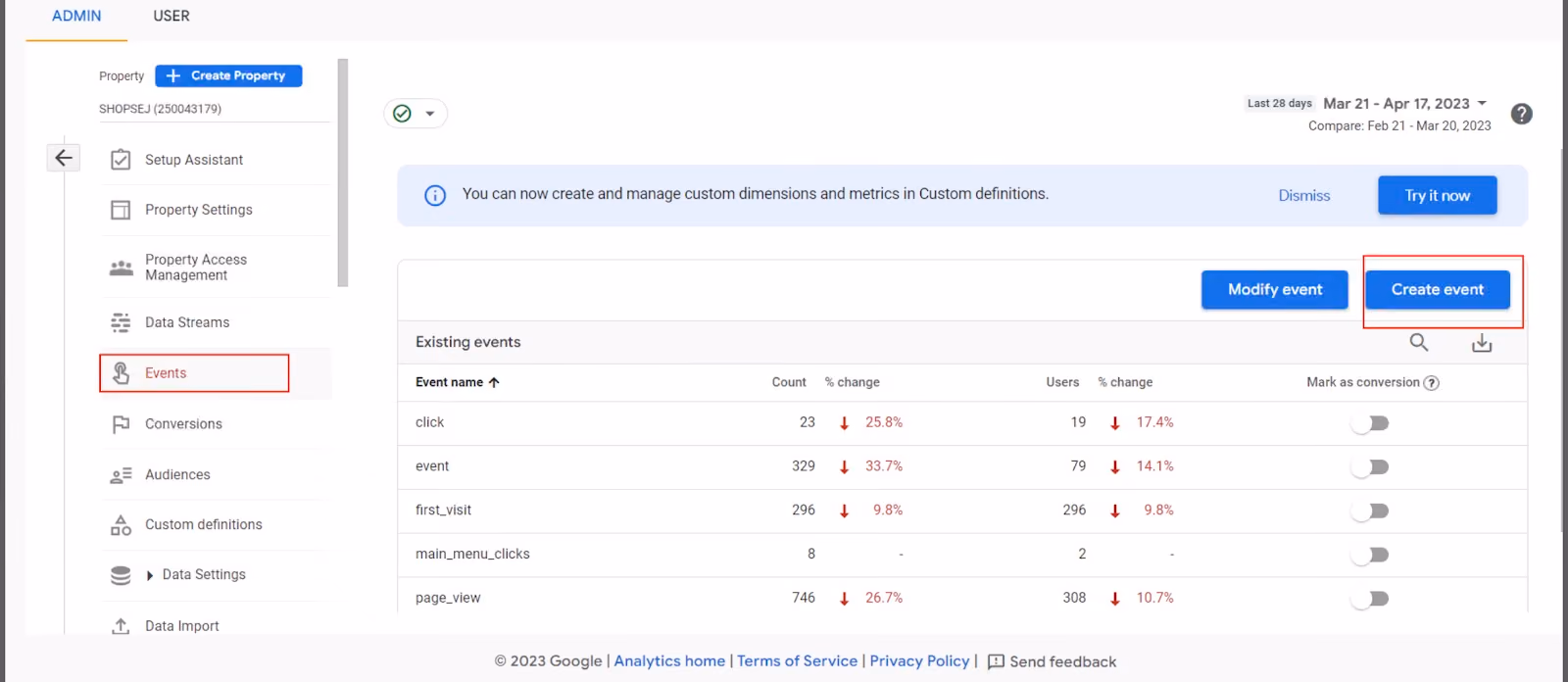1568x682 pixels.
Task: Click the sidebar vertical scrollbar
Action: 342,172
